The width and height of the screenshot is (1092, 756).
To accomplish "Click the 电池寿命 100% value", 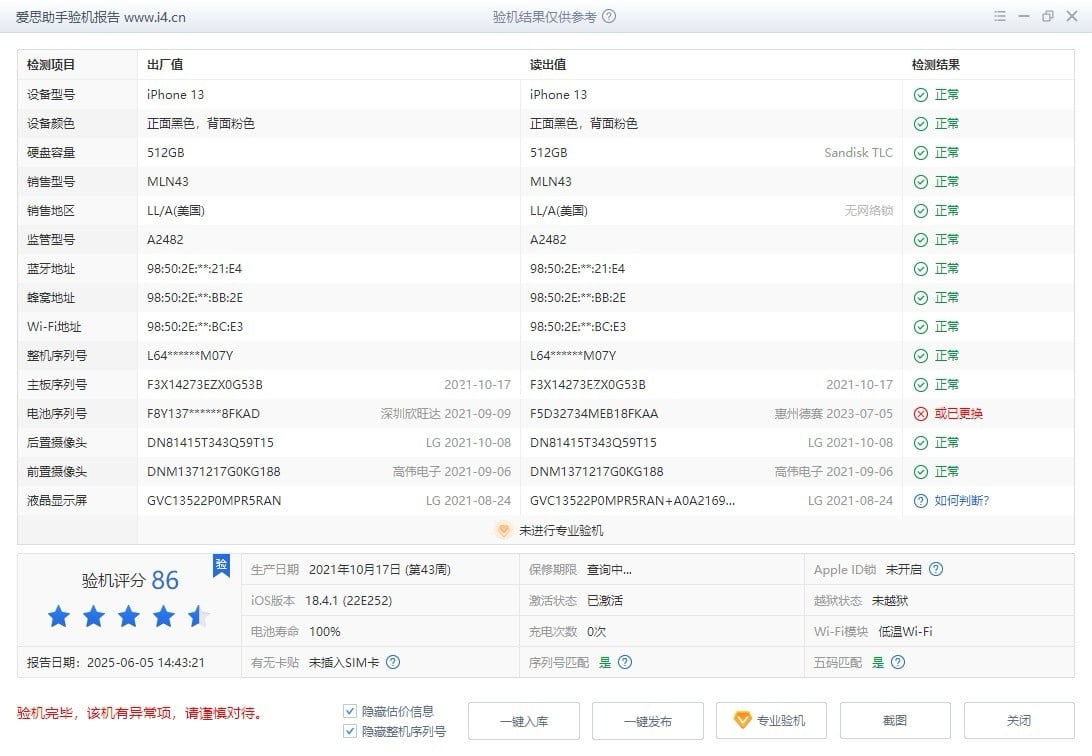I will [325, 631].
